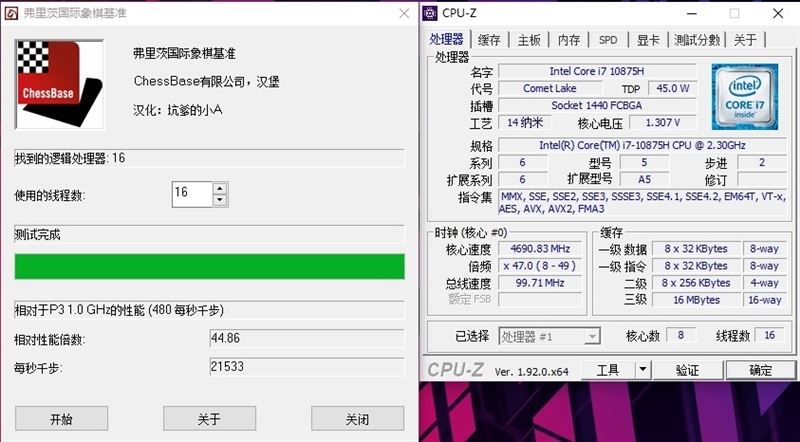This screenshot has width=800, height=442.
Task: Click the Intel Core i7 badge logo
Action: 745,97
